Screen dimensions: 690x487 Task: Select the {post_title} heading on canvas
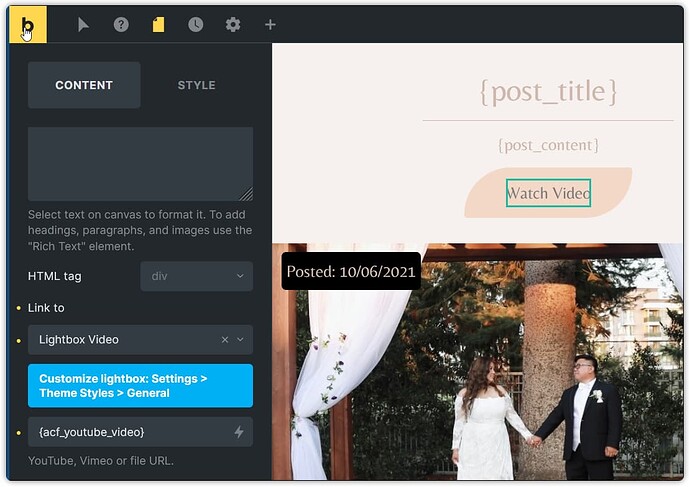point(548,92)
